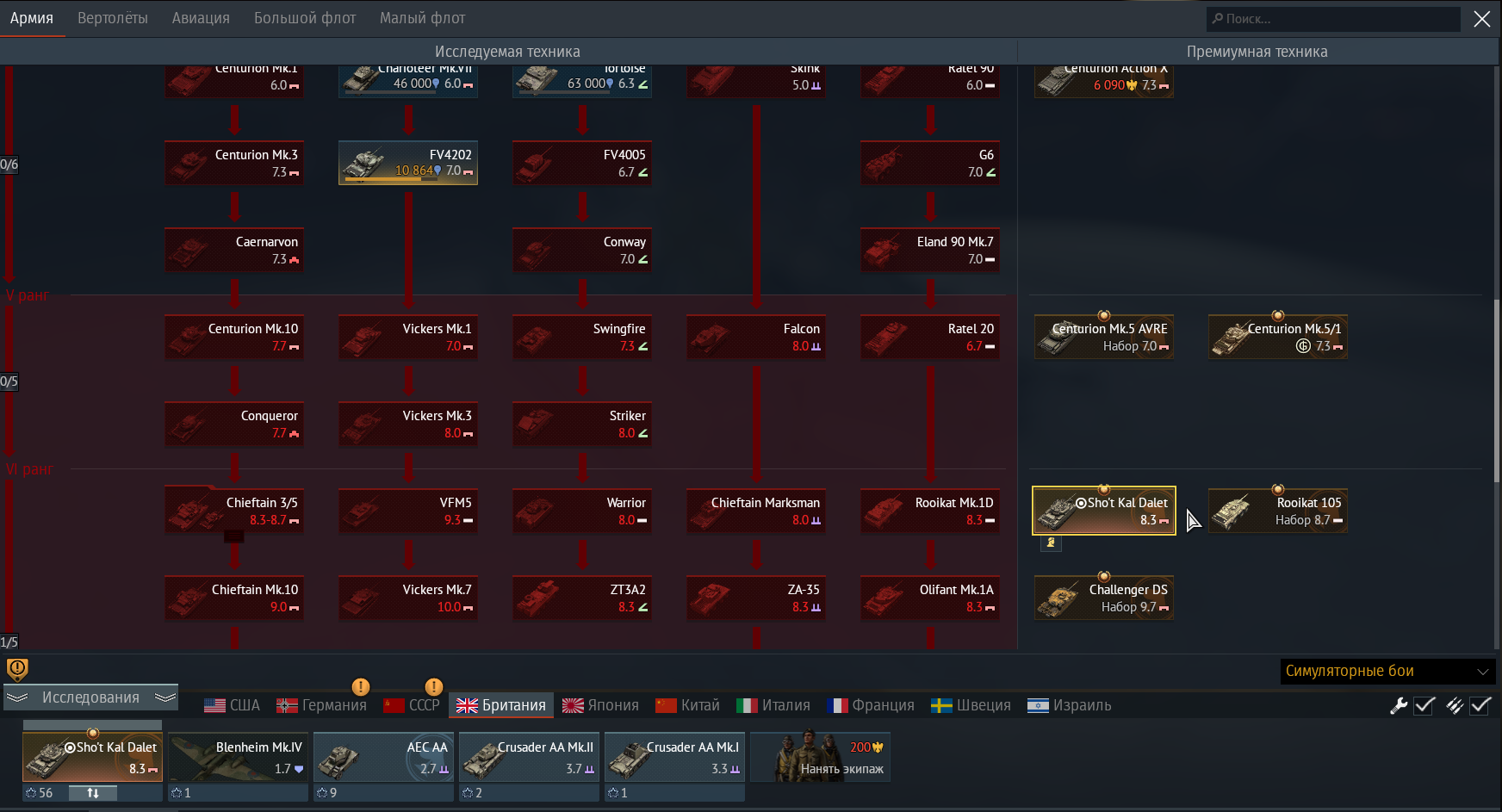The image size is (1502, 812).
Task: Expand the Chieftain 3/5 vehicle group
Action: tap(234, 511)
